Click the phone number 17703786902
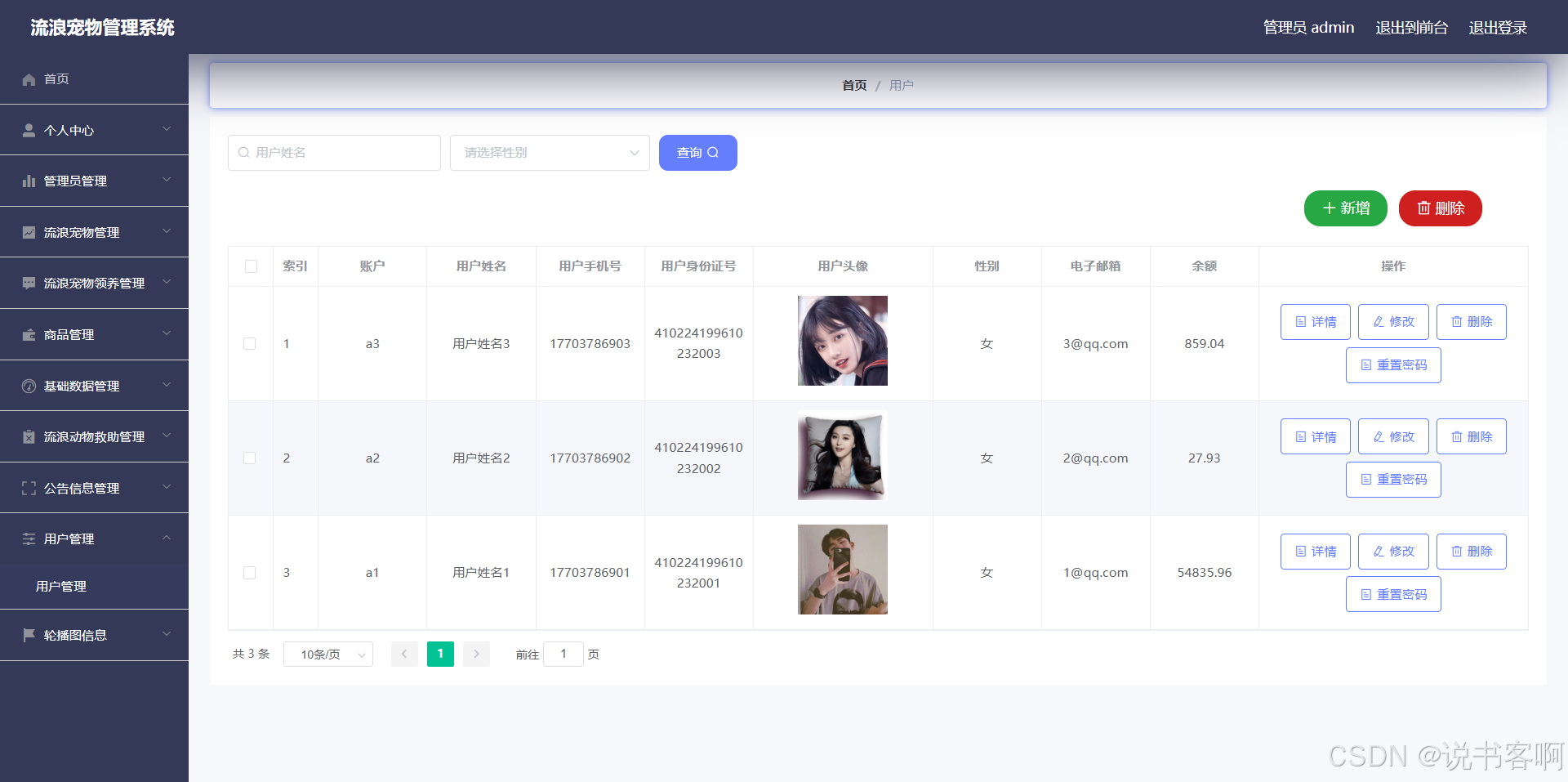The width and height of the screenshot is (1568, 782). tap(590, 458)
